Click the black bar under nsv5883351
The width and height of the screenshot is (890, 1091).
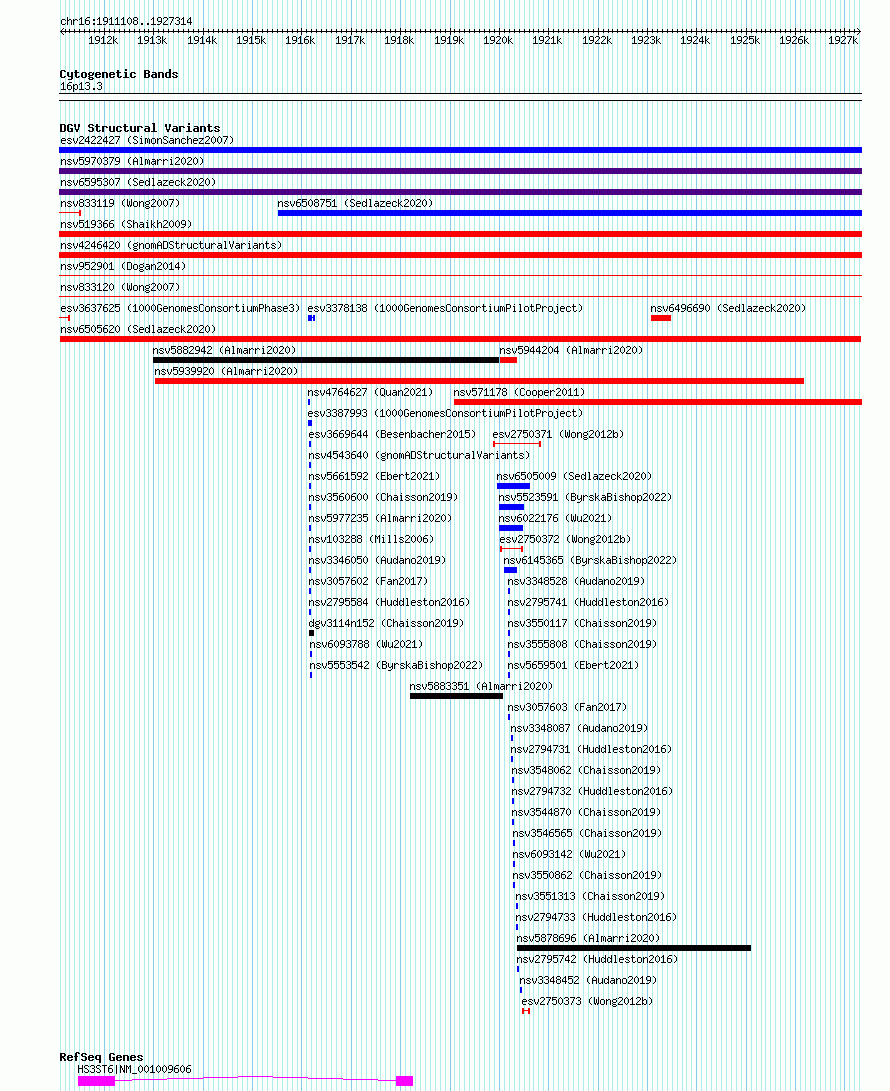click(456, 696)
